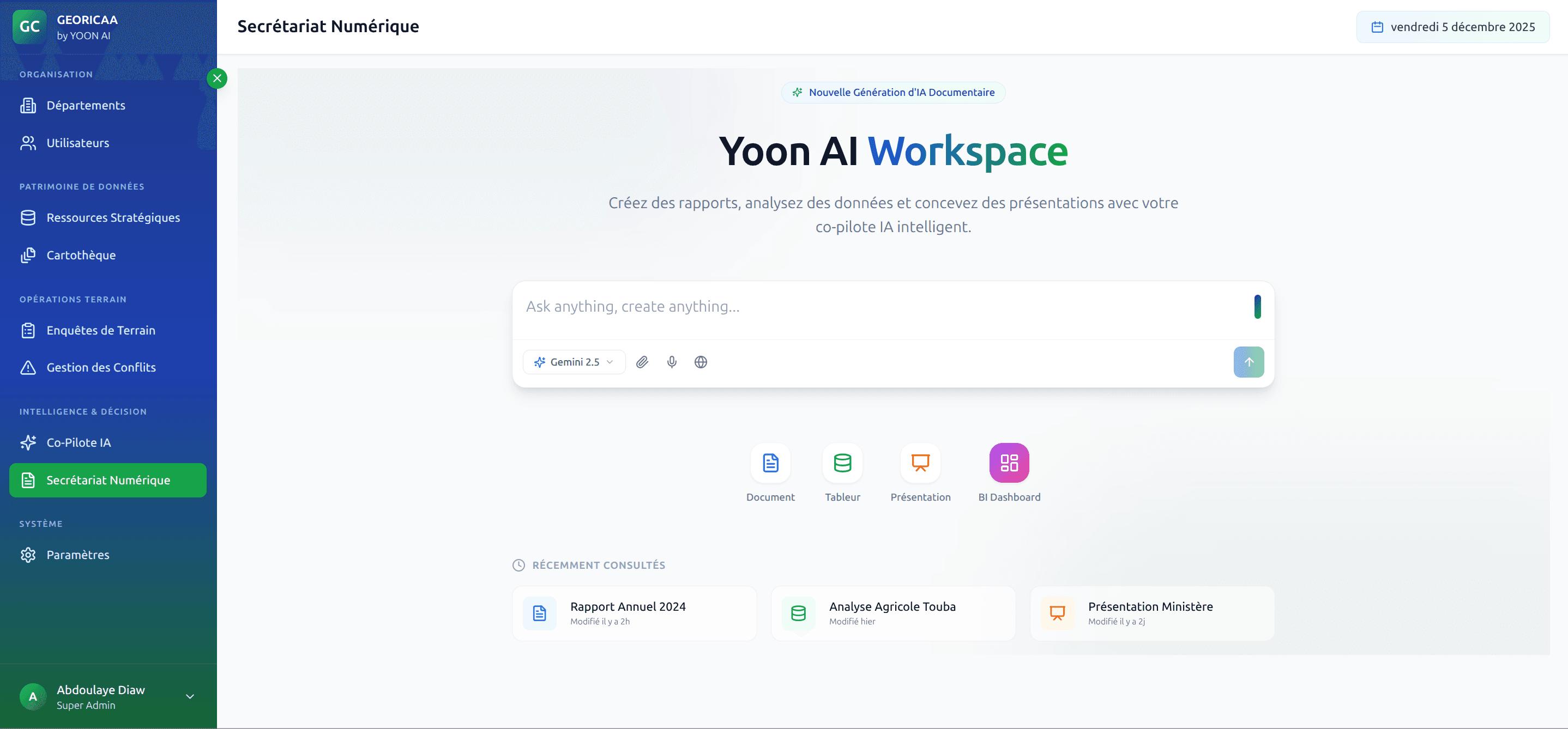This screenshot has width=1568, height=729.
Task: Open the Gemini 2.5 model selector
Action: pyautogui.click(x=574, y=361)
